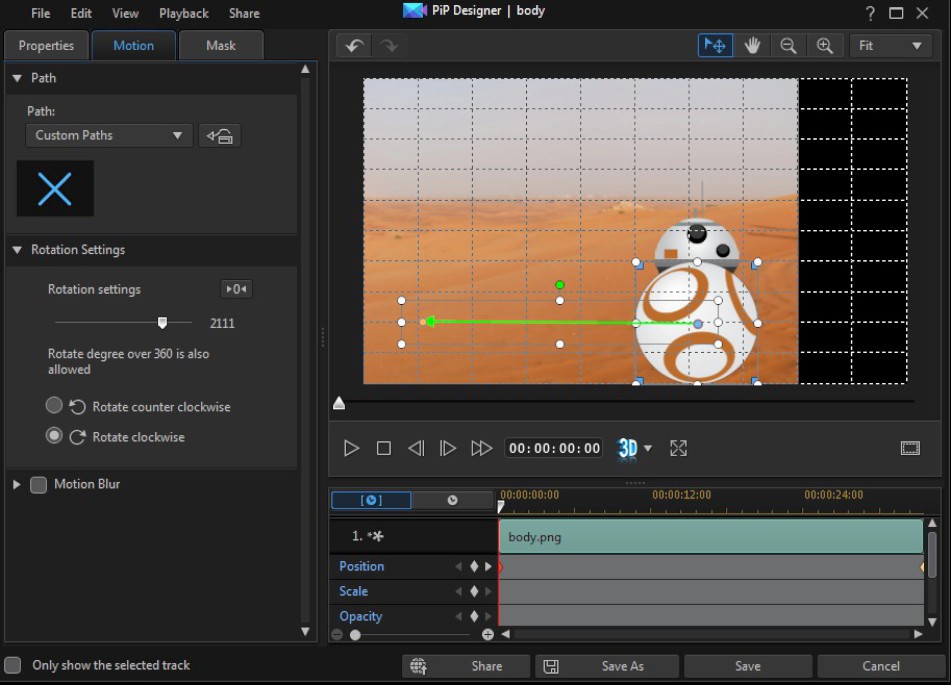This screenshot has height=685, width=951.
Task: Open the View menu
Action: point(125,13)
